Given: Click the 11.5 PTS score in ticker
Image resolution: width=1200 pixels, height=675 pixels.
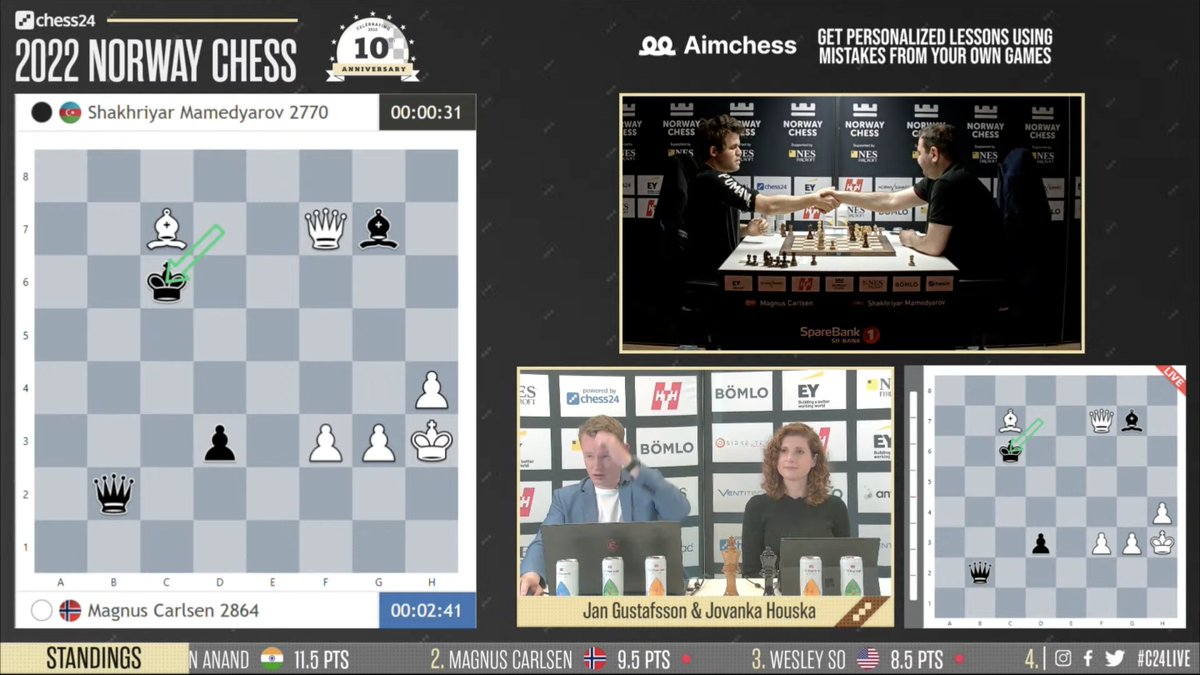Looking at the screenshot, I should click(x=320, y=659).
